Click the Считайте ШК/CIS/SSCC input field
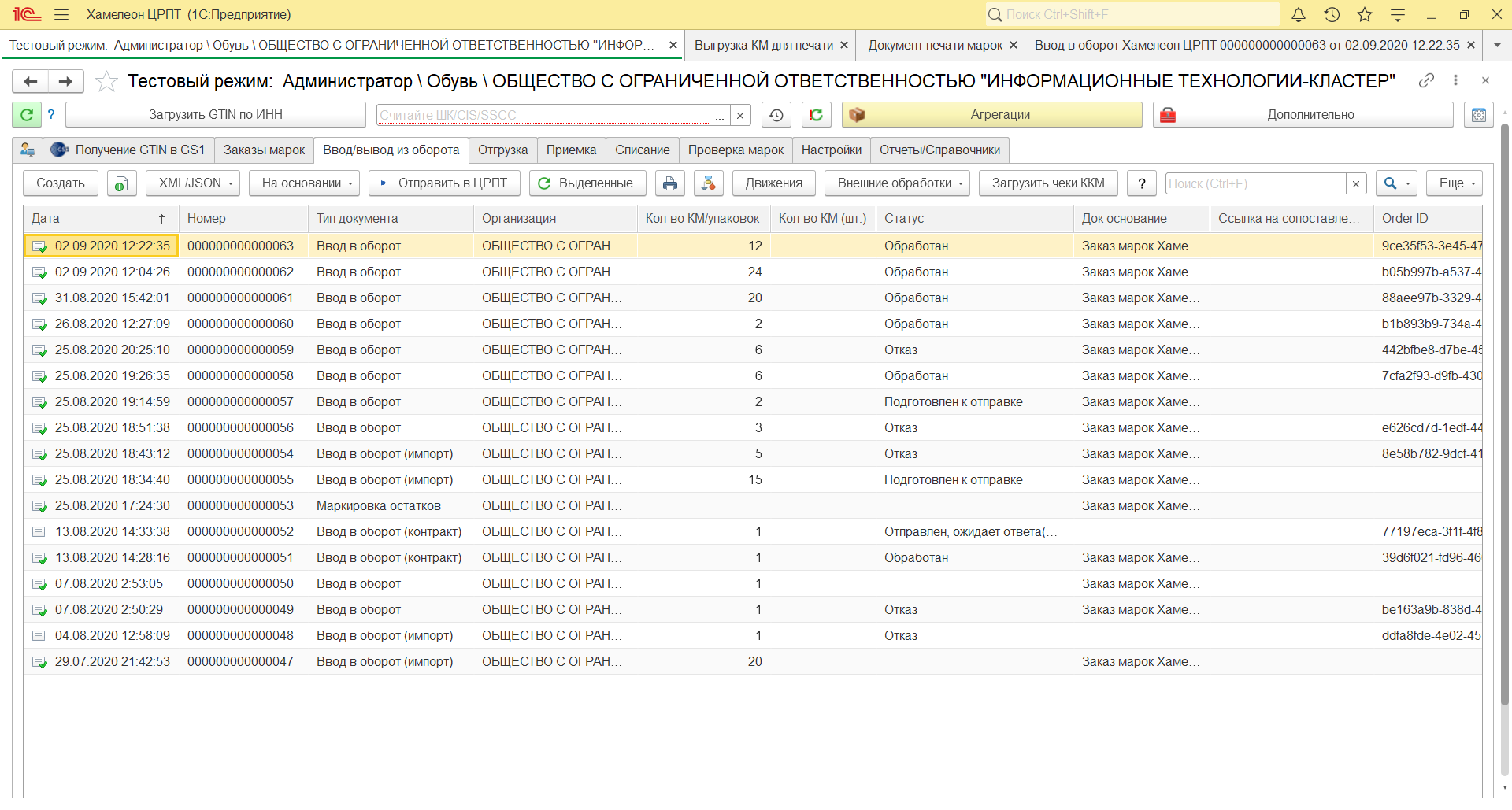The width and height of the screenshot is (1512, 810). pos(543,115)
